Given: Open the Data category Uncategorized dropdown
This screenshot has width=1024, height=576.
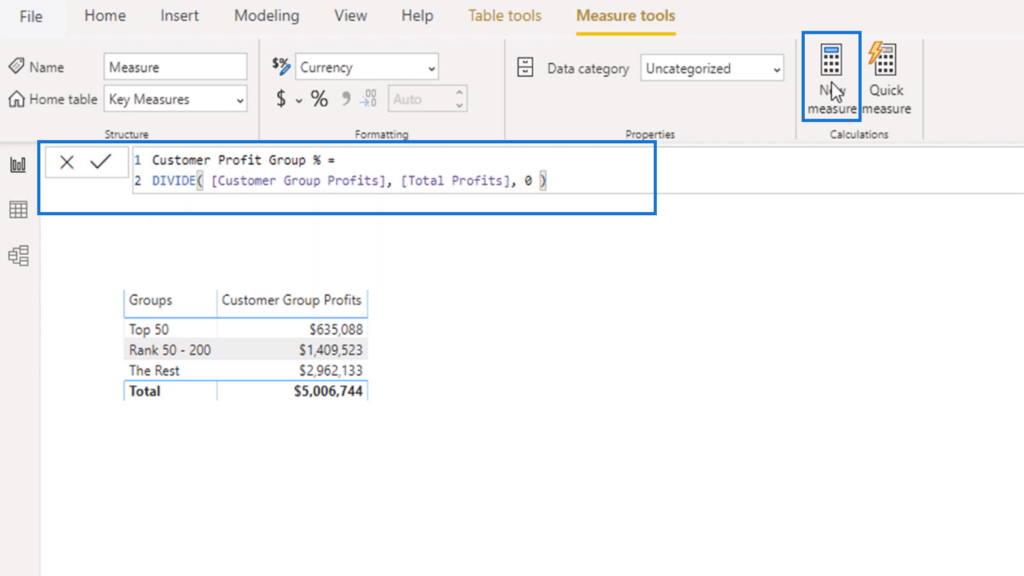Looking at the screenshot, I should point(712,68).
